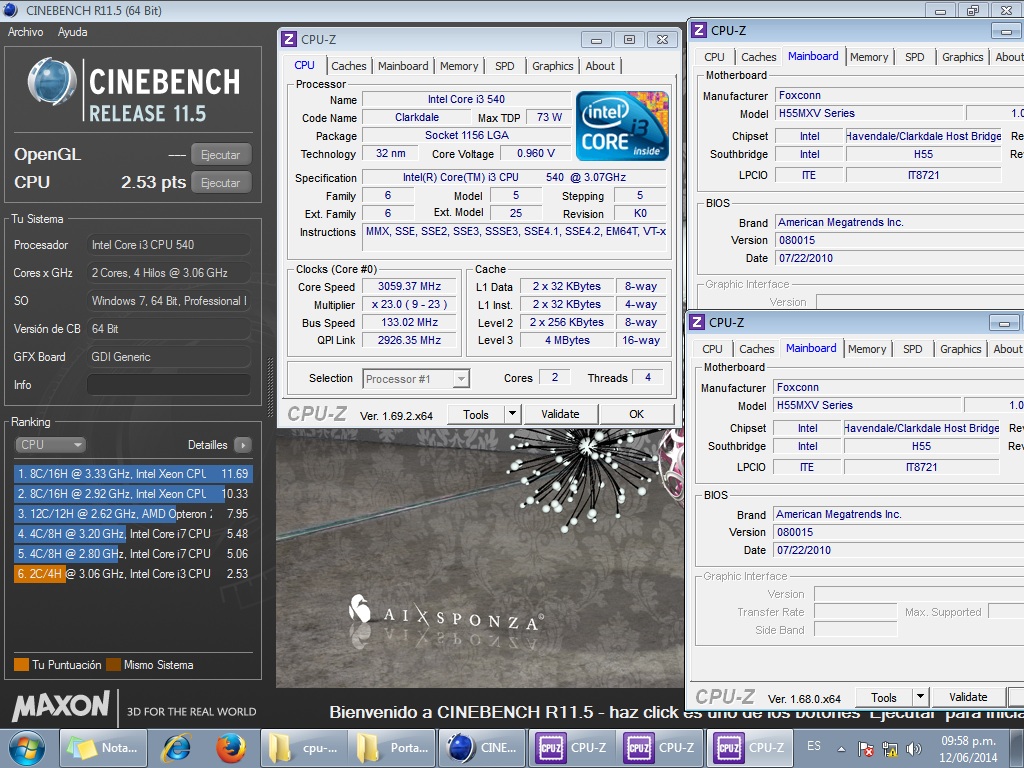Select ranking row 12C/12H AMD Opteron
This screenshot has width=1024, height=768.
tap(133, 514)
